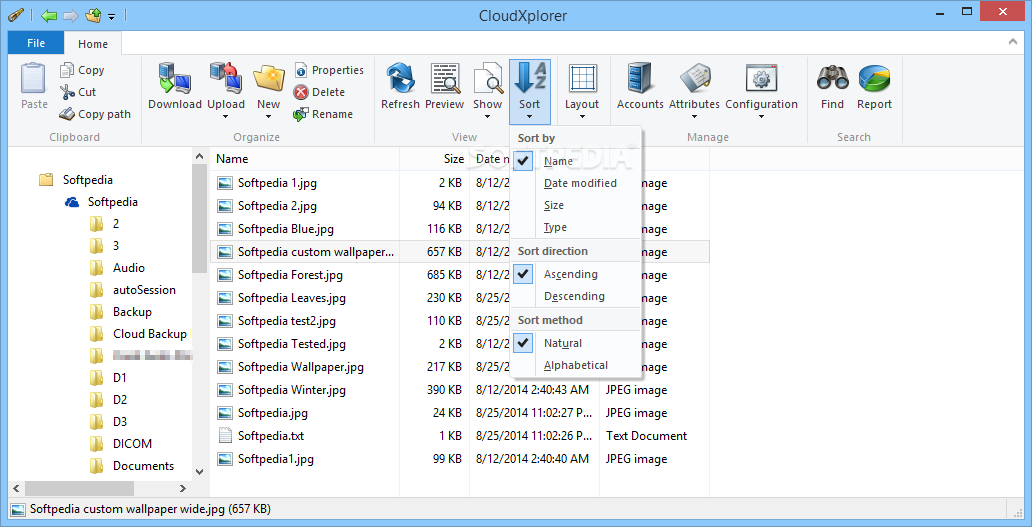Image resolution: width=1032 pixels, height=527 pixels.
Task: Collapse the ribbon with the chevron
Action: coord(1013,43)
